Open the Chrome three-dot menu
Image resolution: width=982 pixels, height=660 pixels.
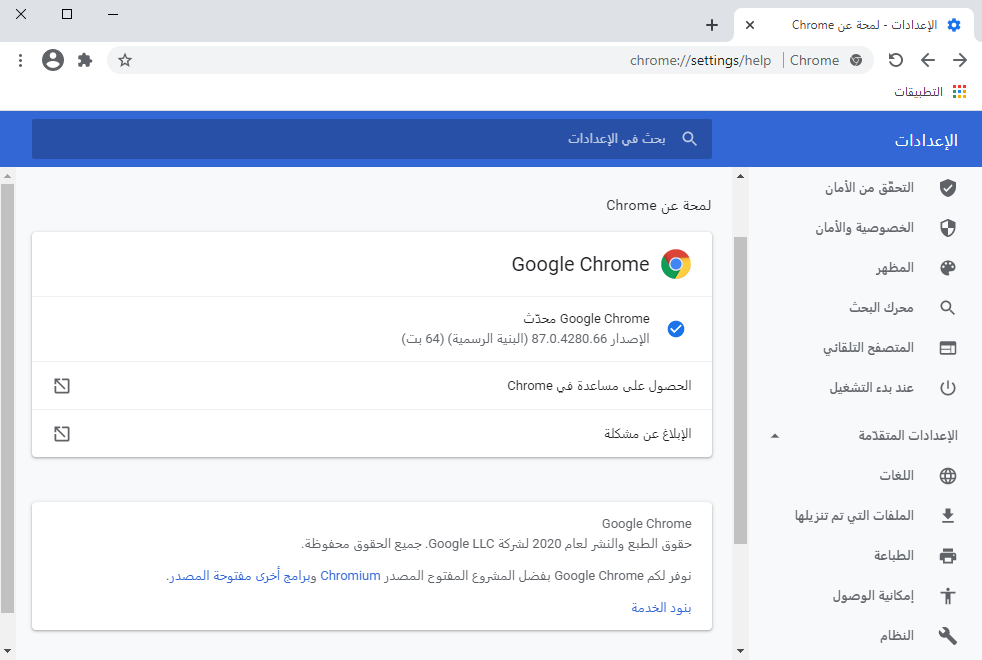(x=21, y=60)
